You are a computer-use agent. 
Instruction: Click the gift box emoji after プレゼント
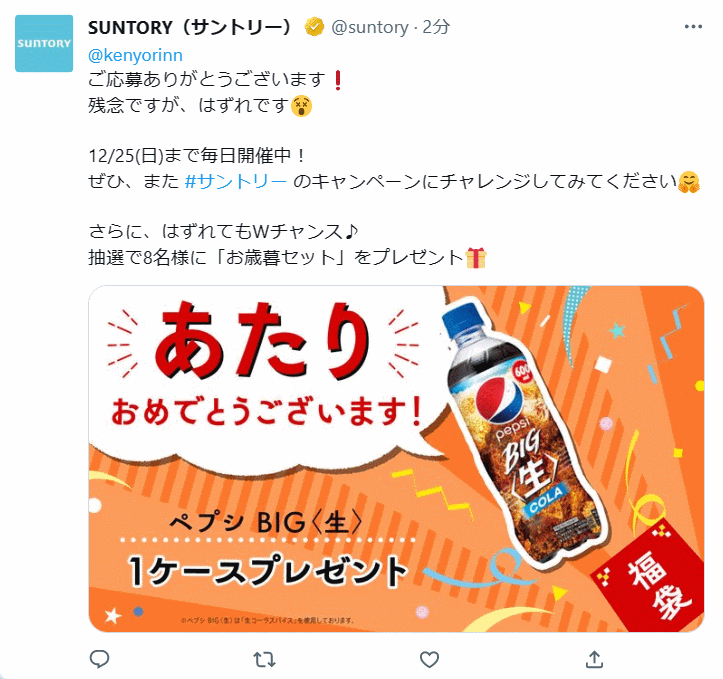(476, 258)
